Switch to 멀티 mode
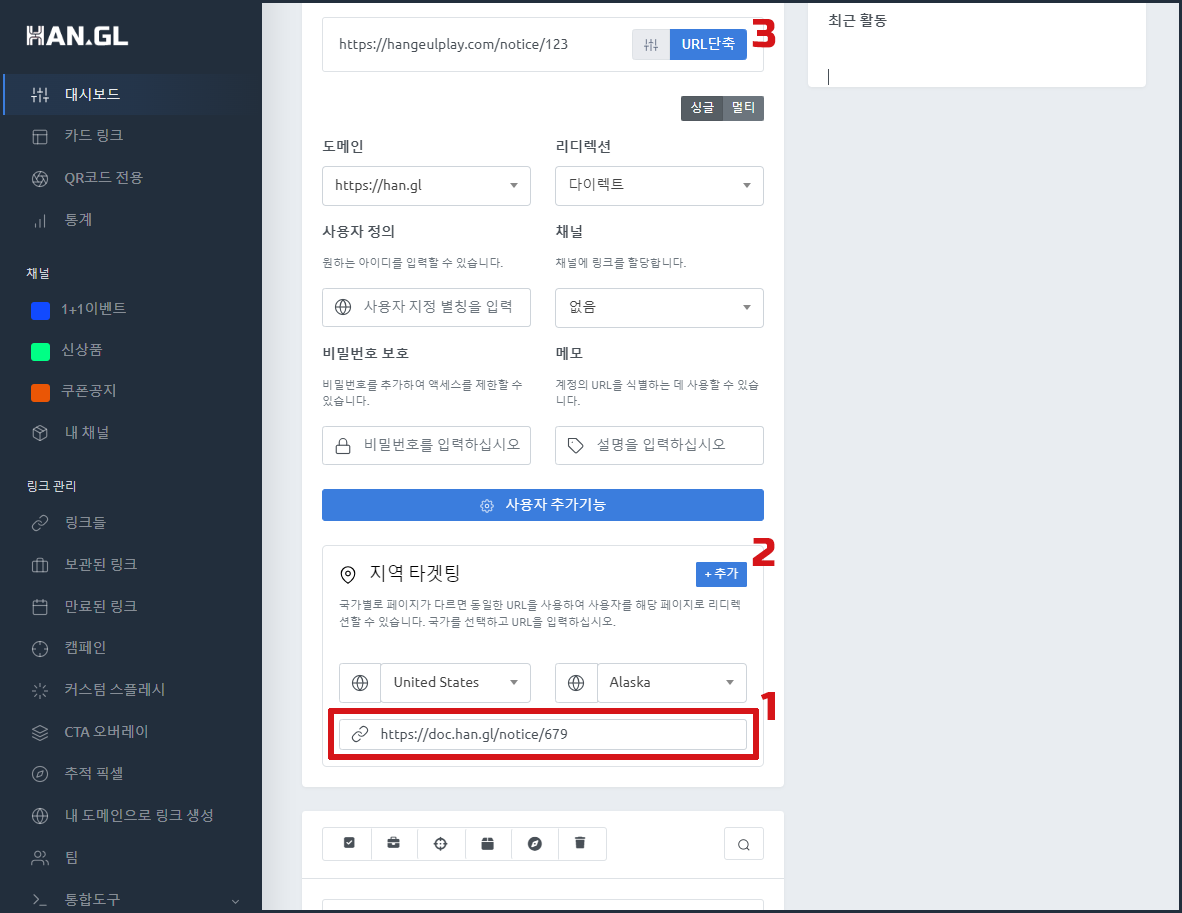 [x=743, y=108]
